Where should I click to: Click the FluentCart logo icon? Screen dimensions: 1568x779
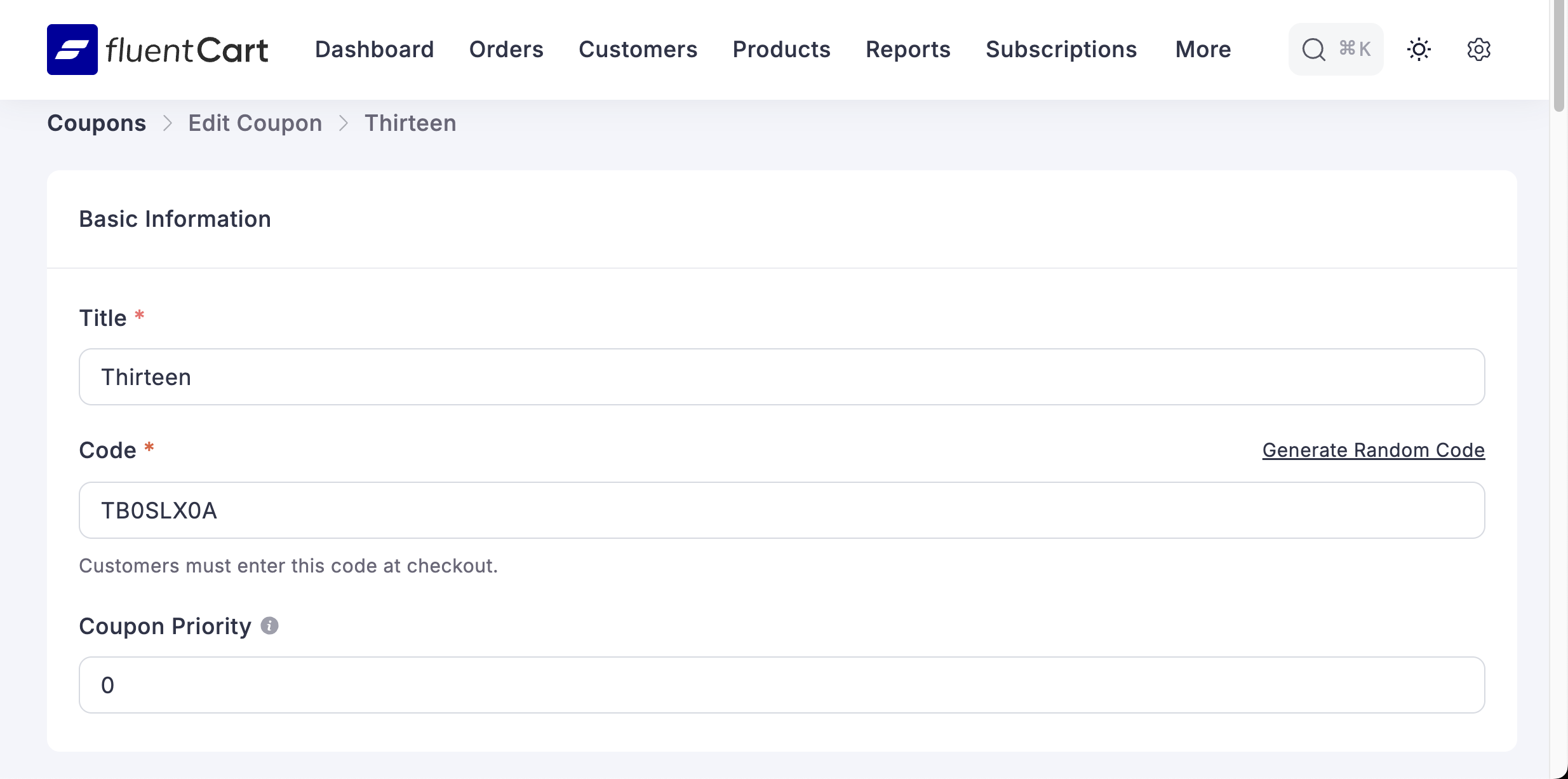coord(72,50)
